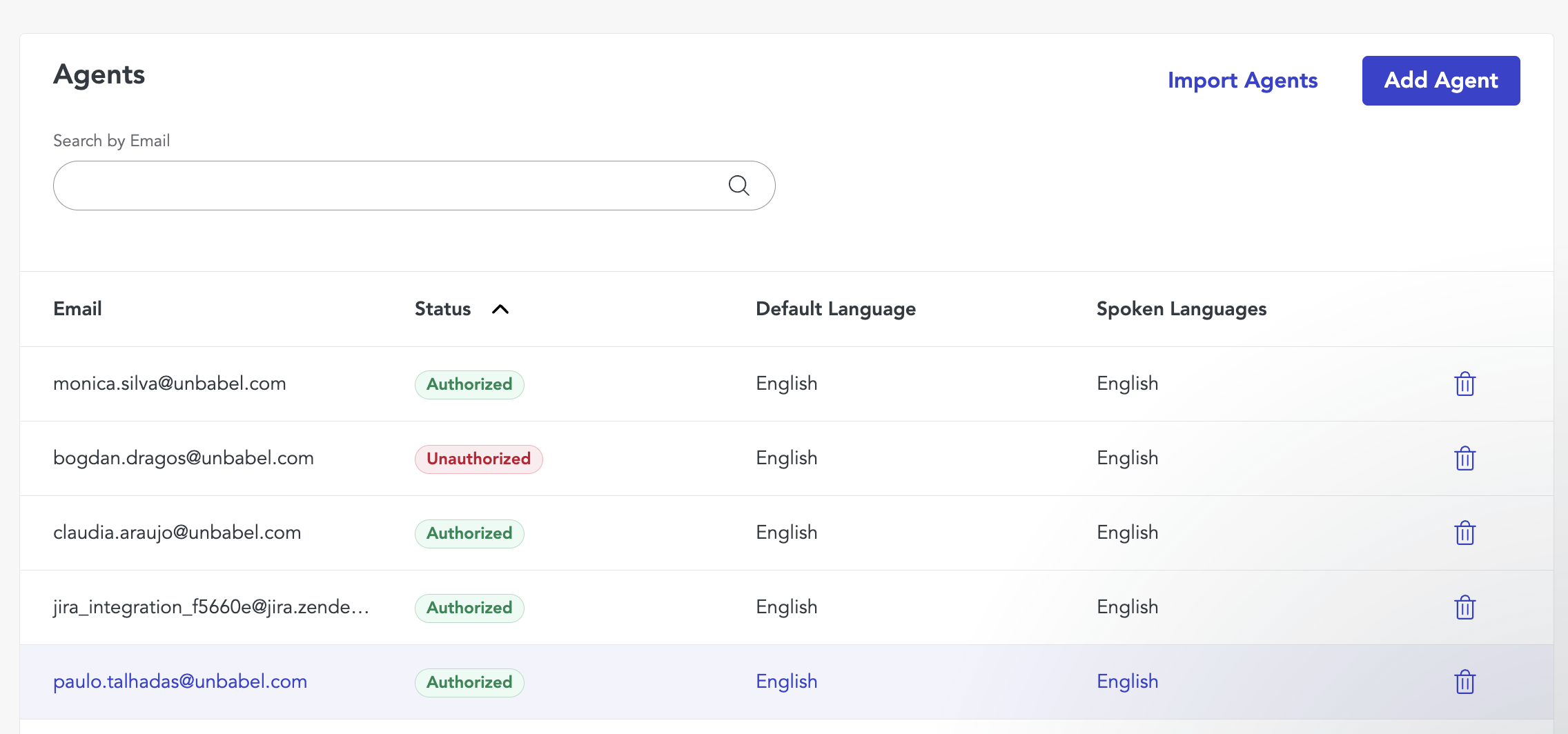Click spoken language English for paulo.talhadas
The width and height of the screenshot is (1568, 734).
pos(1128,682)
